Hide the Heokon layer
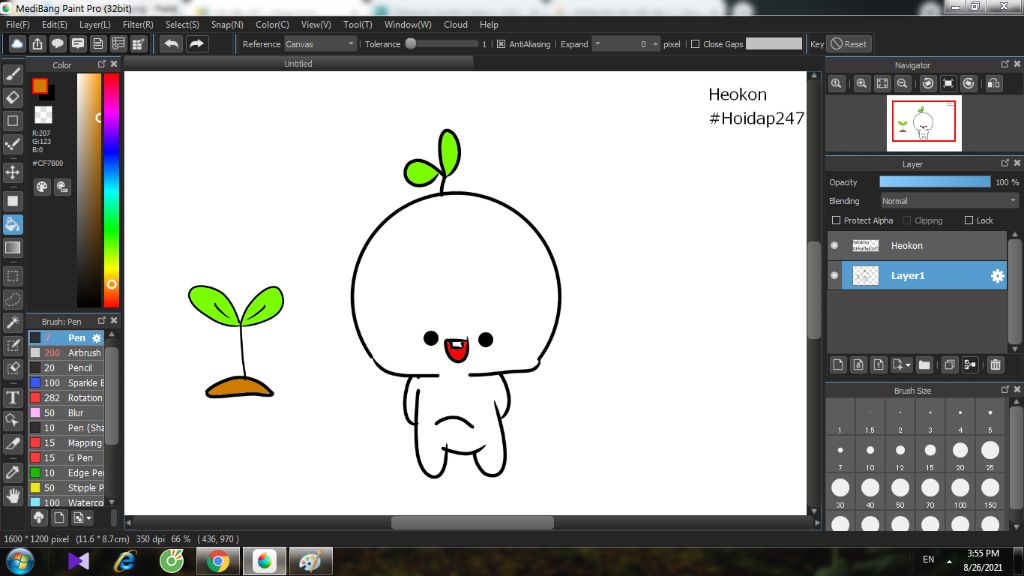 pos(834,246)
